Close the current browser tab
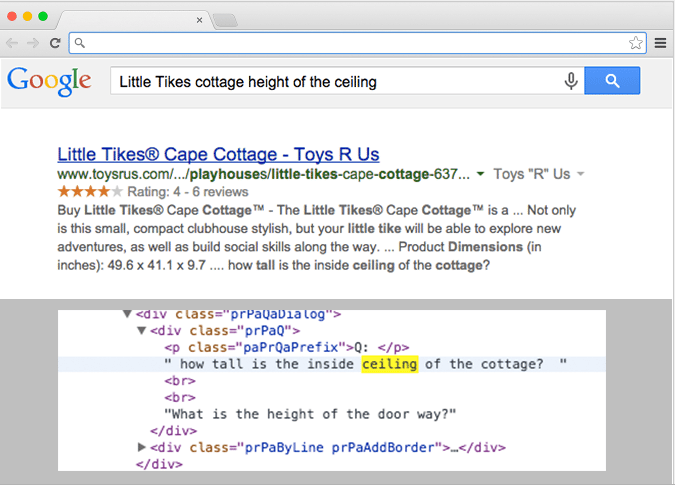This screenshot has height=485, width=675. tap(199, 20)
